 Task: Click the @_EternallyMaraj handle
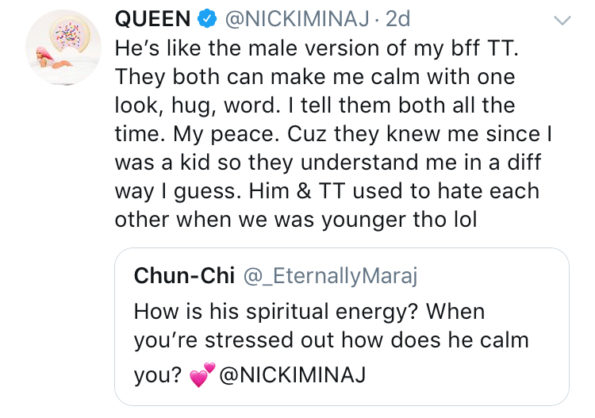point(330,276)
